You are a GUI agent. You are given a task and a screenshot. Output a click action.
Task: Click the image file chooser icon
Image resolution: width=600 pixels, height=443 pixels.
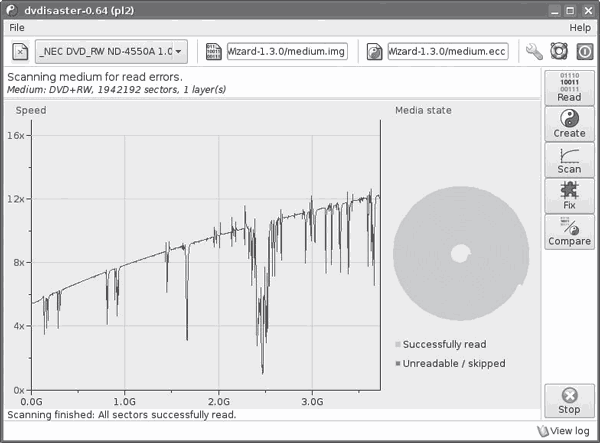pyautogui.click(x=214, y=51)
